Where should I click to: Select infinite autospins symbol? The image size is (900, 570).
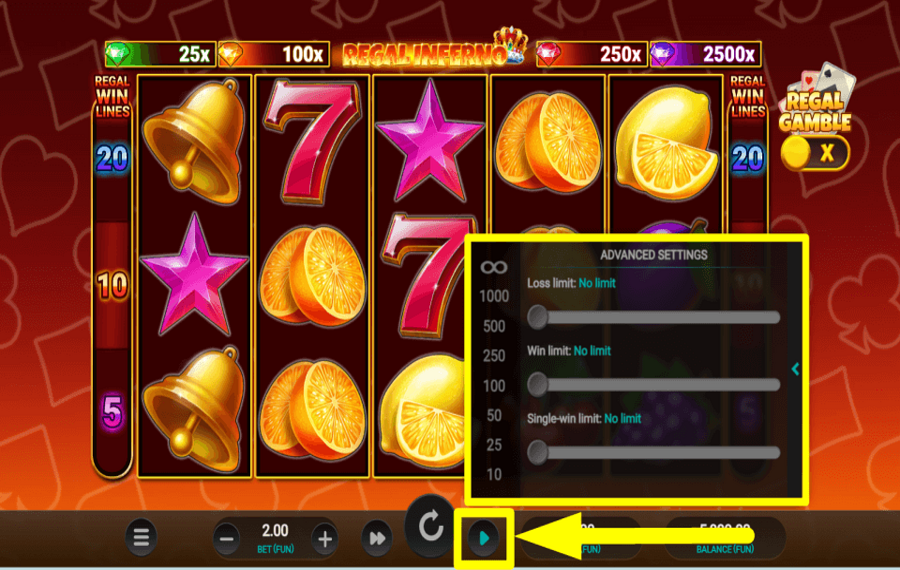494,267
